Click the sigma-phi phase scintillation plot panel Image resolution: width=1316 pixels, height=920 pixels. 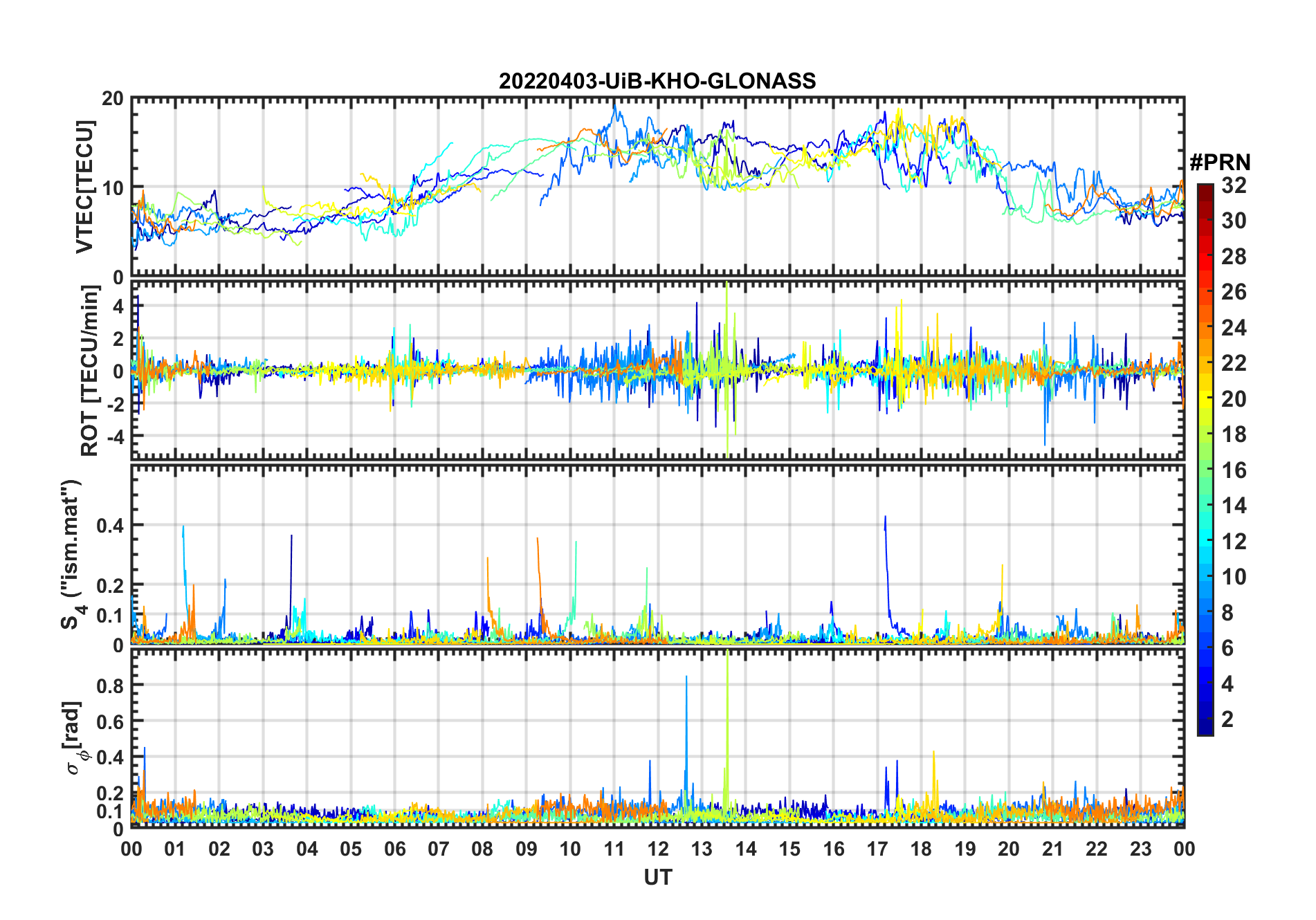(657, 738)
